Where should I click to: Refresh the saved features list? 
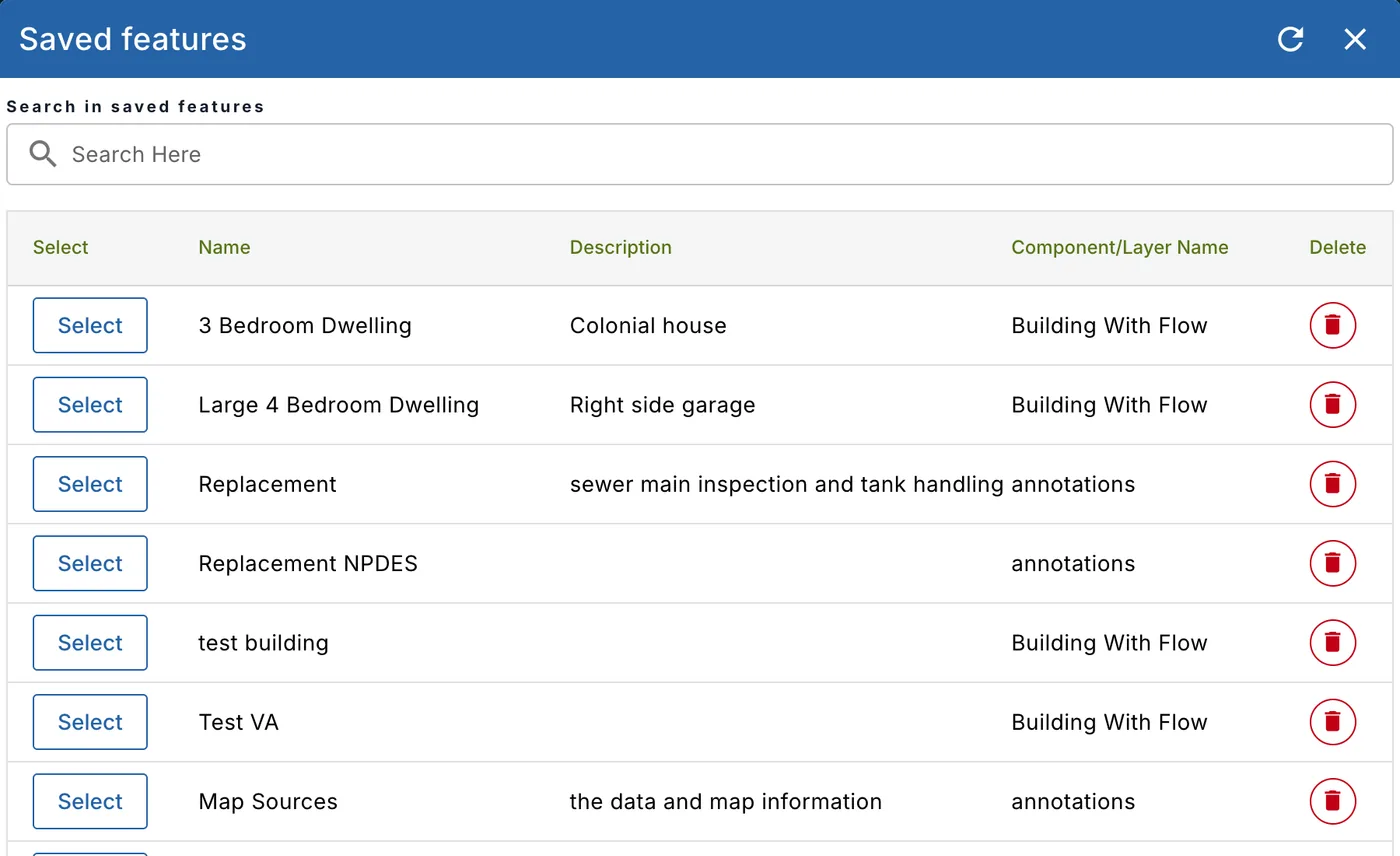point(1290,39)
